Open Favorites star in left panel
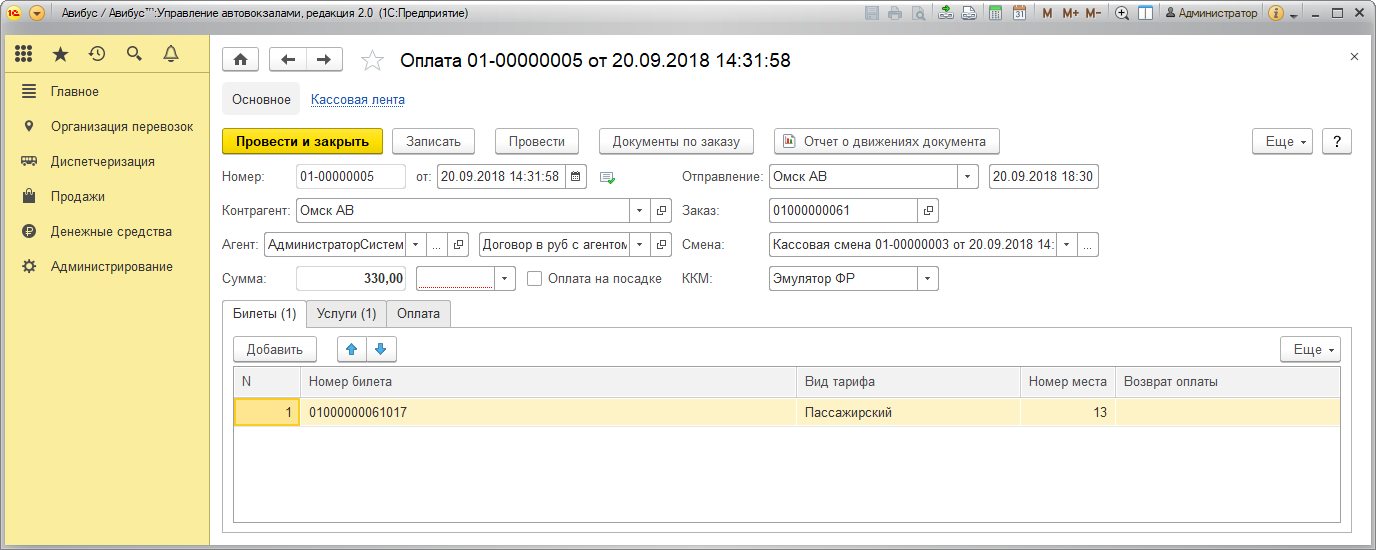 (60, 54)
